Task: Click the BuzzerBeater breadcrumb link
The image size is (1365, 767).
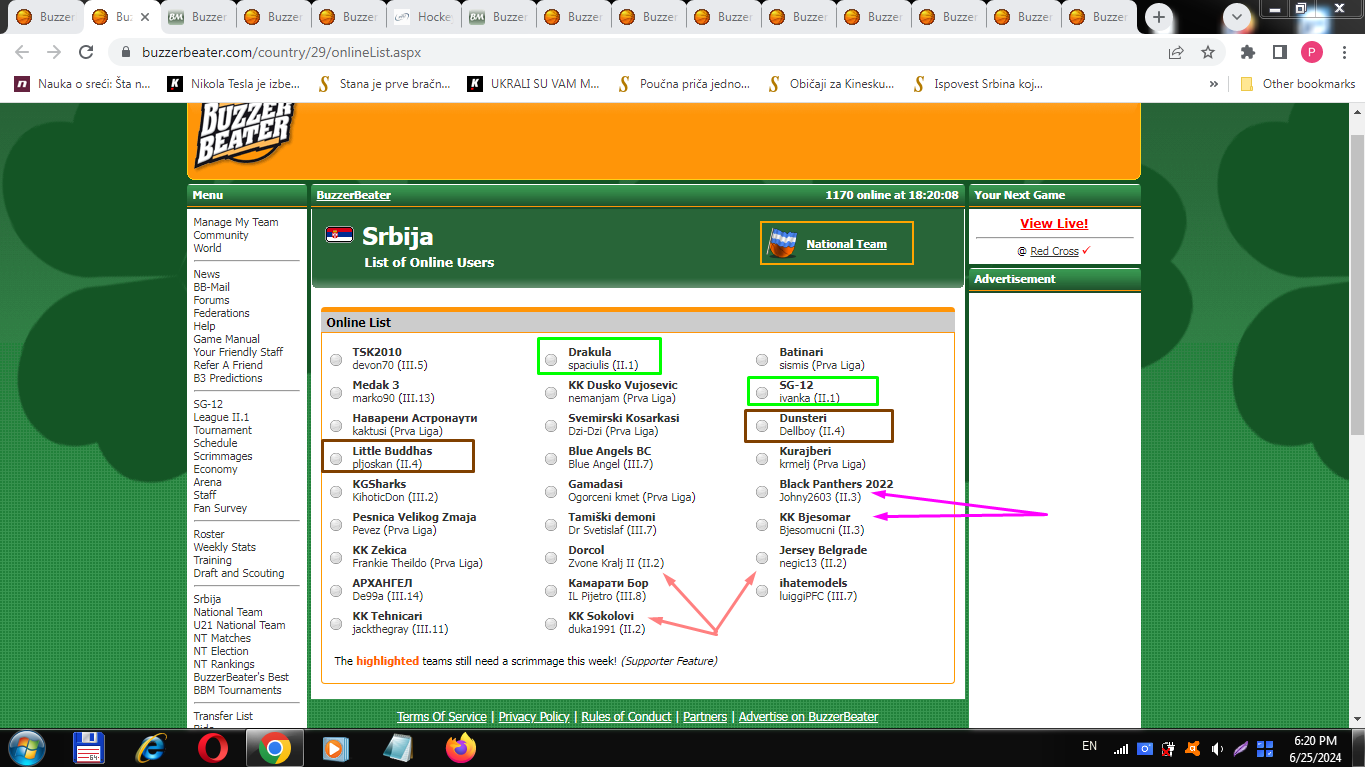Action: (x=353, y=195)
